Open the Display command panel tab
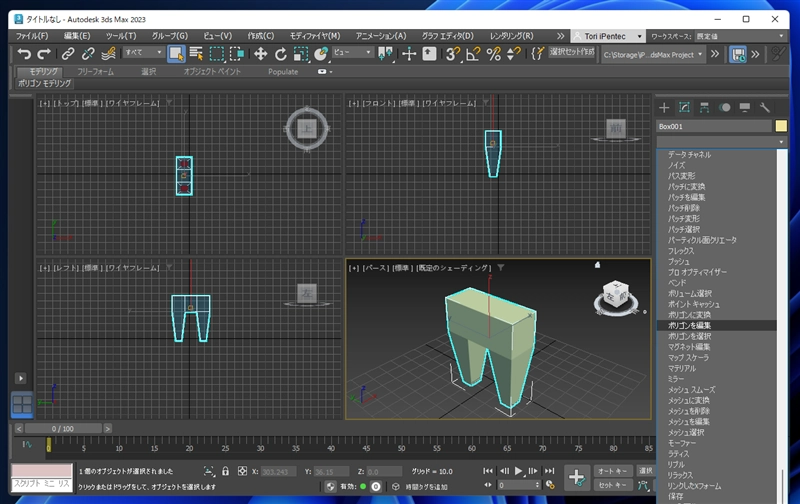This screenshot has width=800, height=504. coord(745,108)
